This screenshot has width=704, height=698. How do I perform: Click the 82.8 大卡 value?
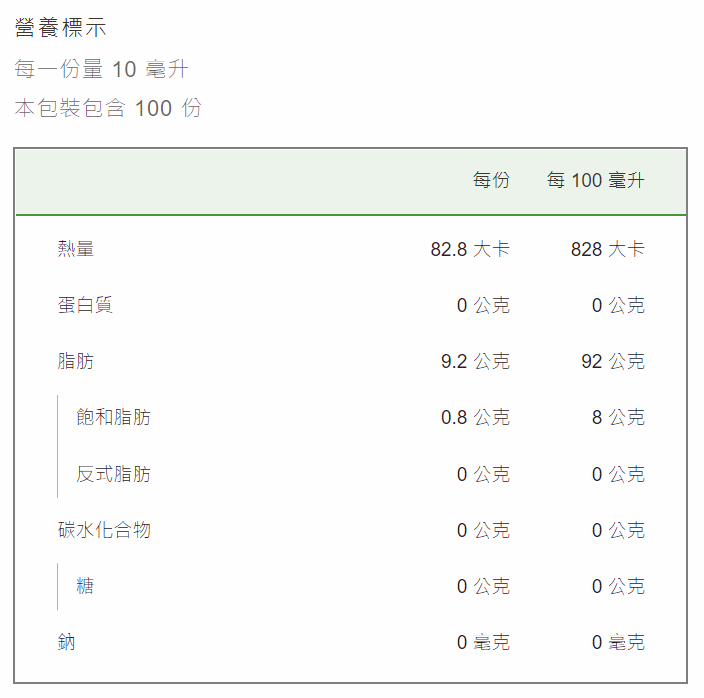(470, 249)
